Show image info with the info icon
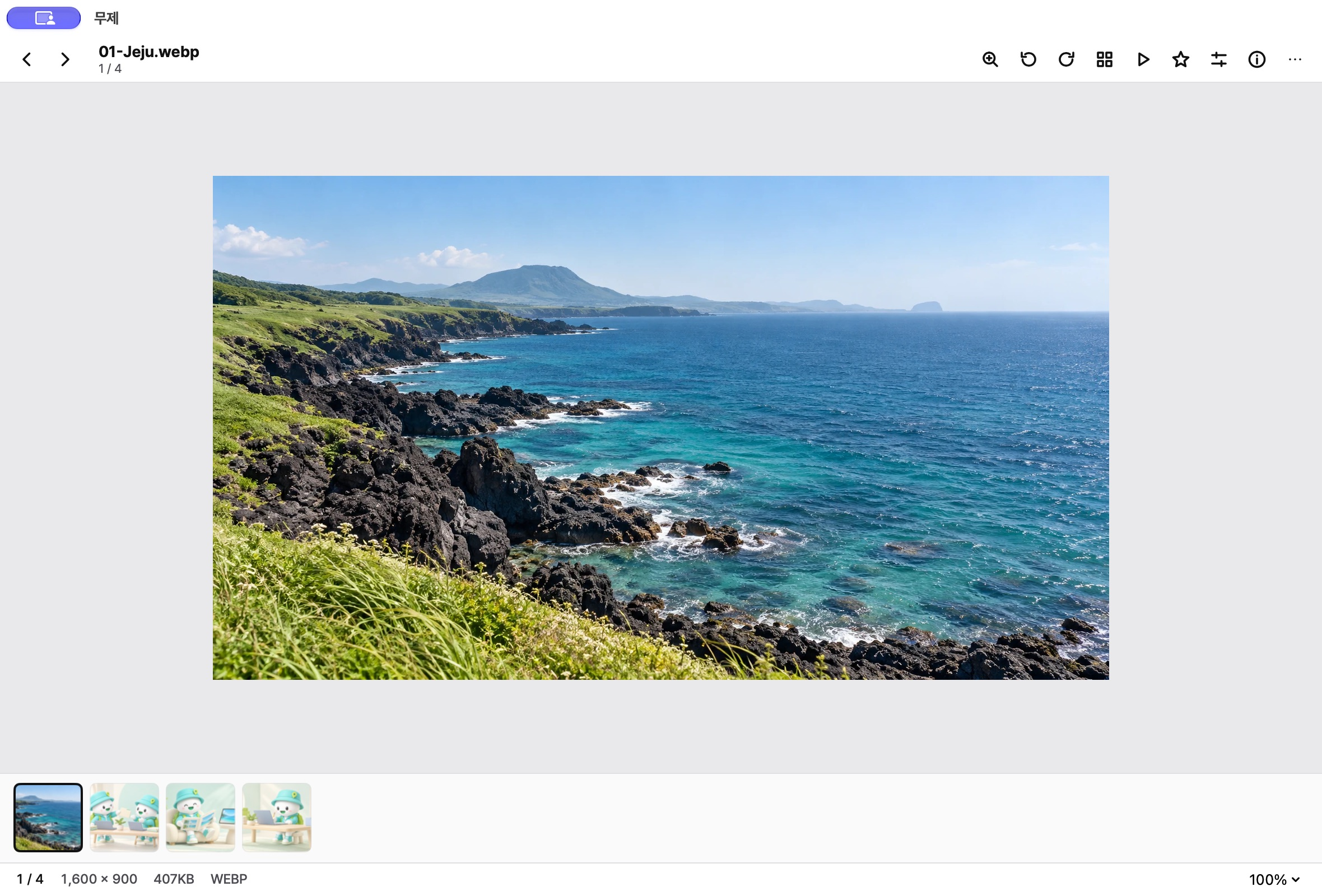 click(x=1256, y=59)
